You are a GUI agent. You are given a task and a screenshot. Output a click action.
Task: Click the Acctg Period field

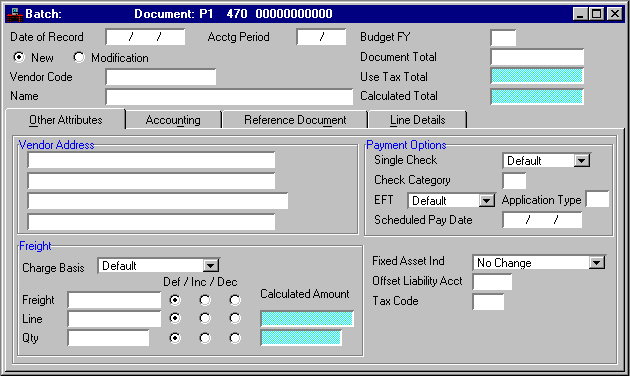(x=321, y=37)
